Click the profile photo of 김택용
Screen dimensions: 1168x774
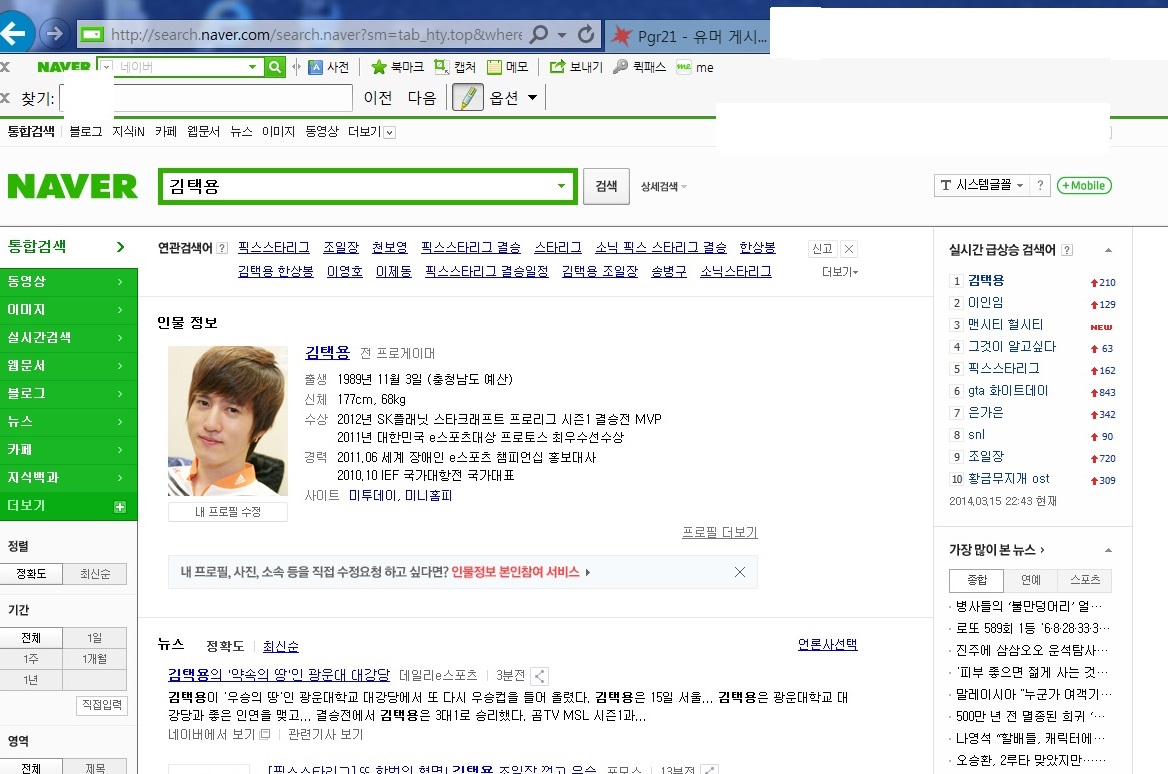228,421
